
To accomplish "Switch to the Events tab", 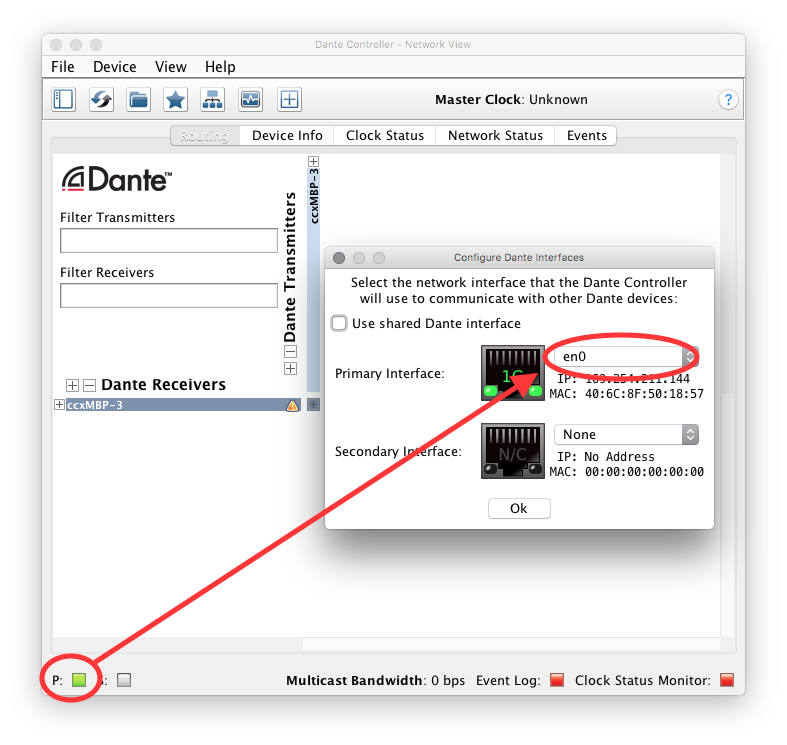I will [x=586, y=136].
